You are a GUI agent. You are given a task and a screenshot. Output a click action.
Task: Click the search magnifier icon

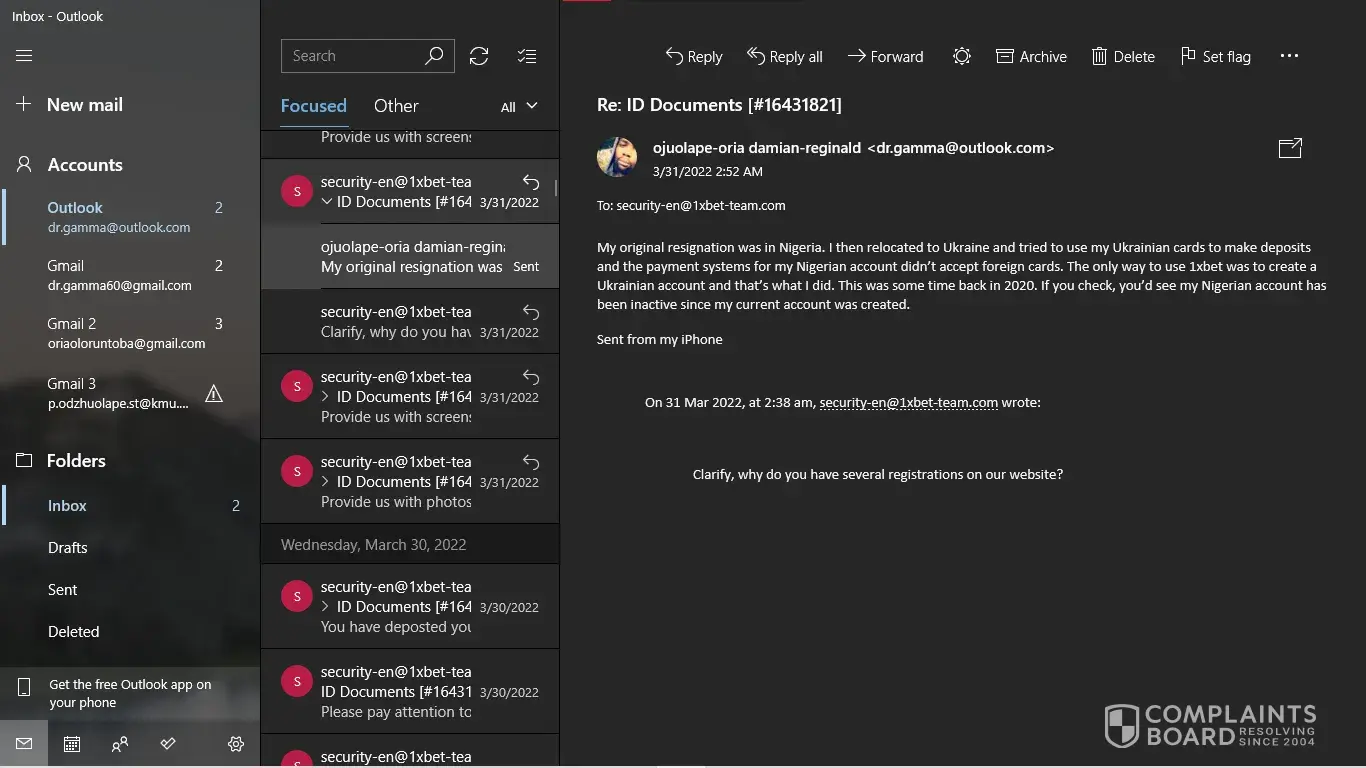[x=434, y=56]
